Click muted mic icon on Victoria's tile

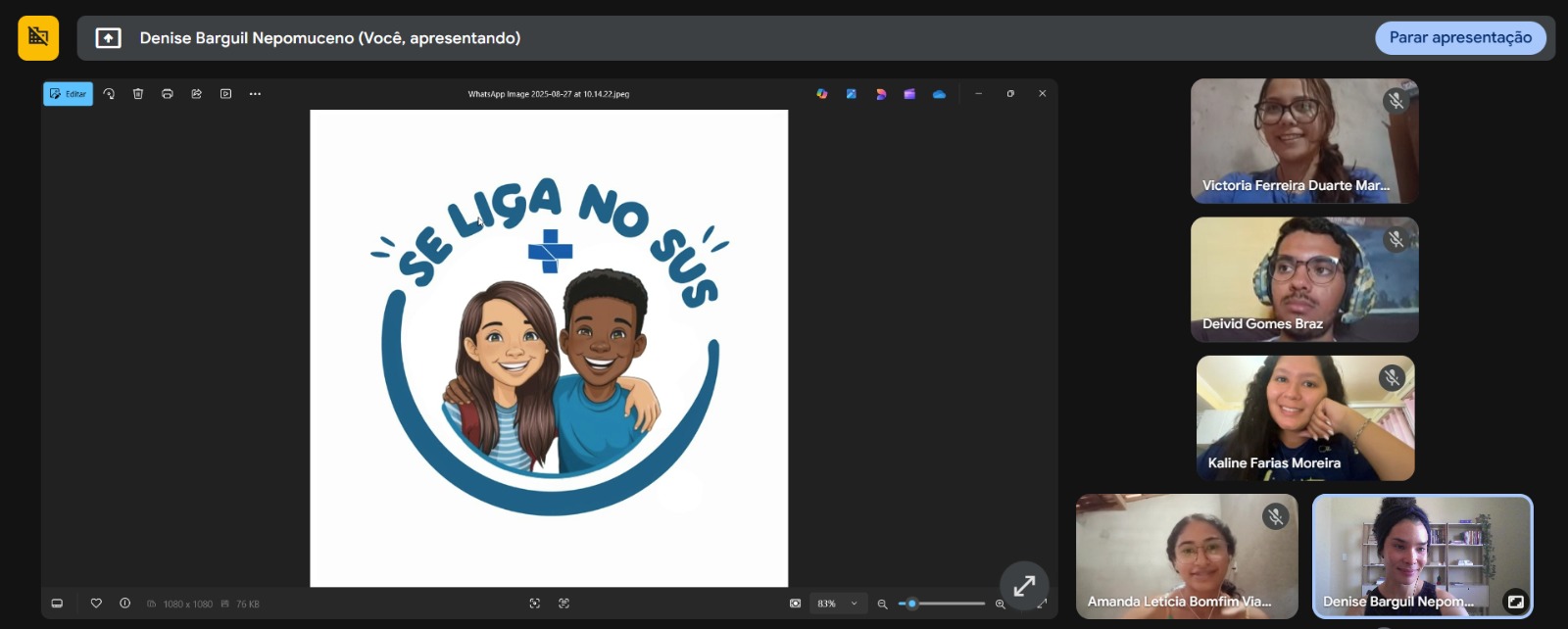pos(1396,100)
